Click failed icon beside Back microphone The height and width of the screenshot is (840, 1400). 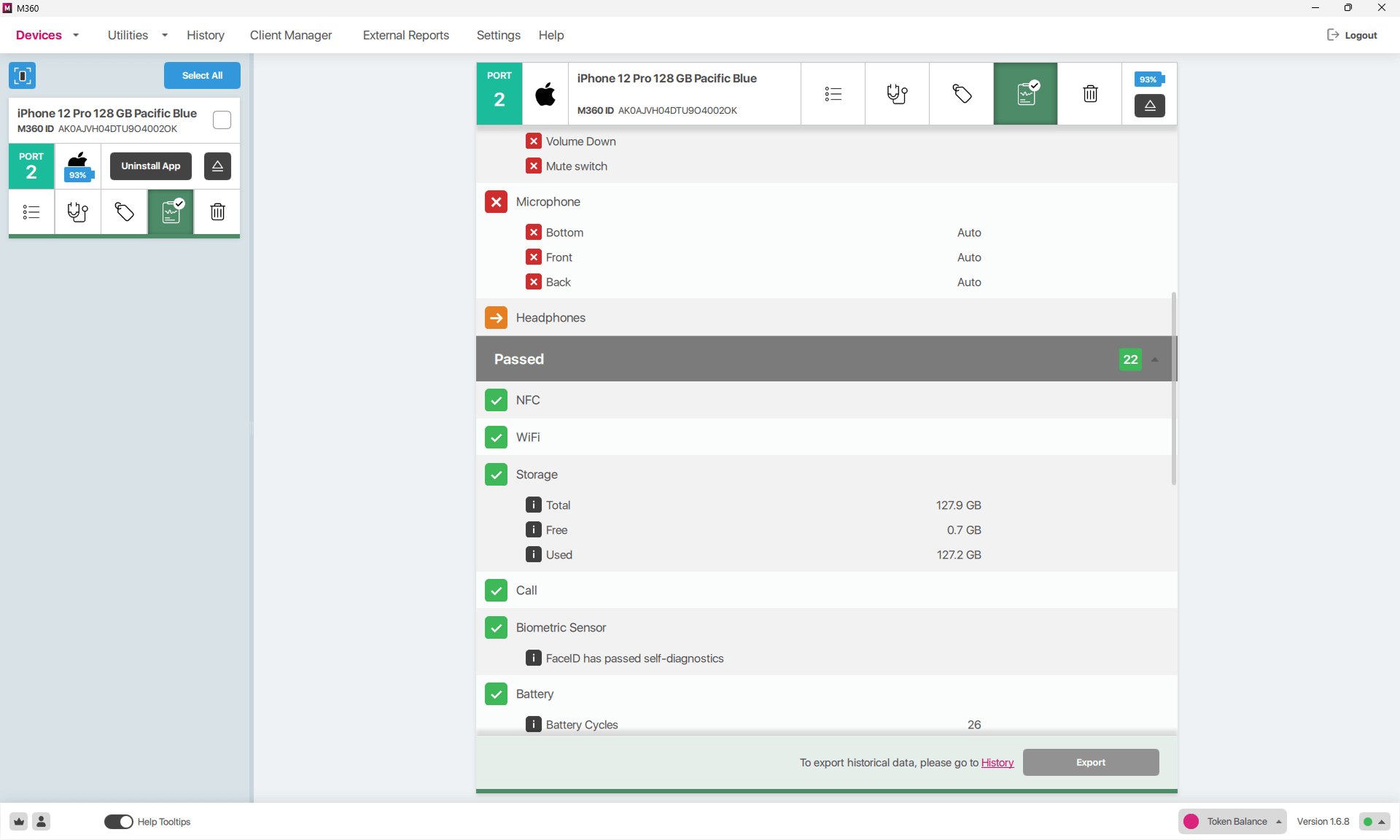click(534, 282)
